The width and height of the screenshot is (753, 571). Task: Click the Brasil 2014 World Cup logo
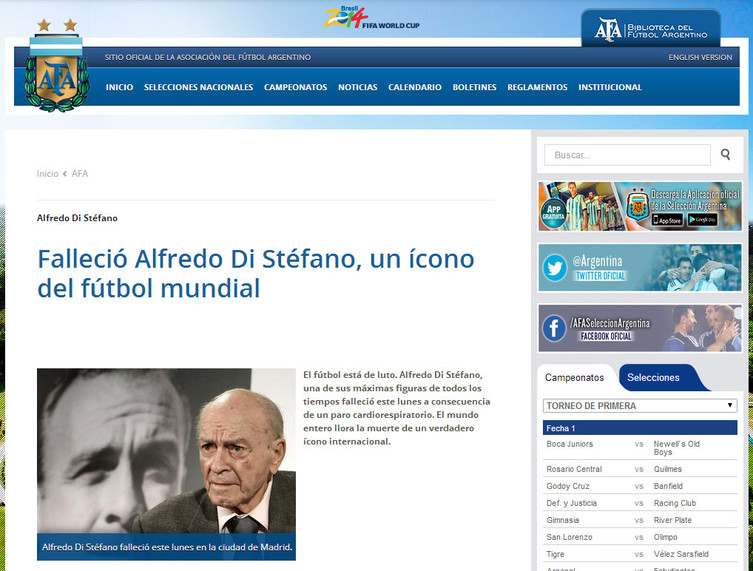[347, 17]
